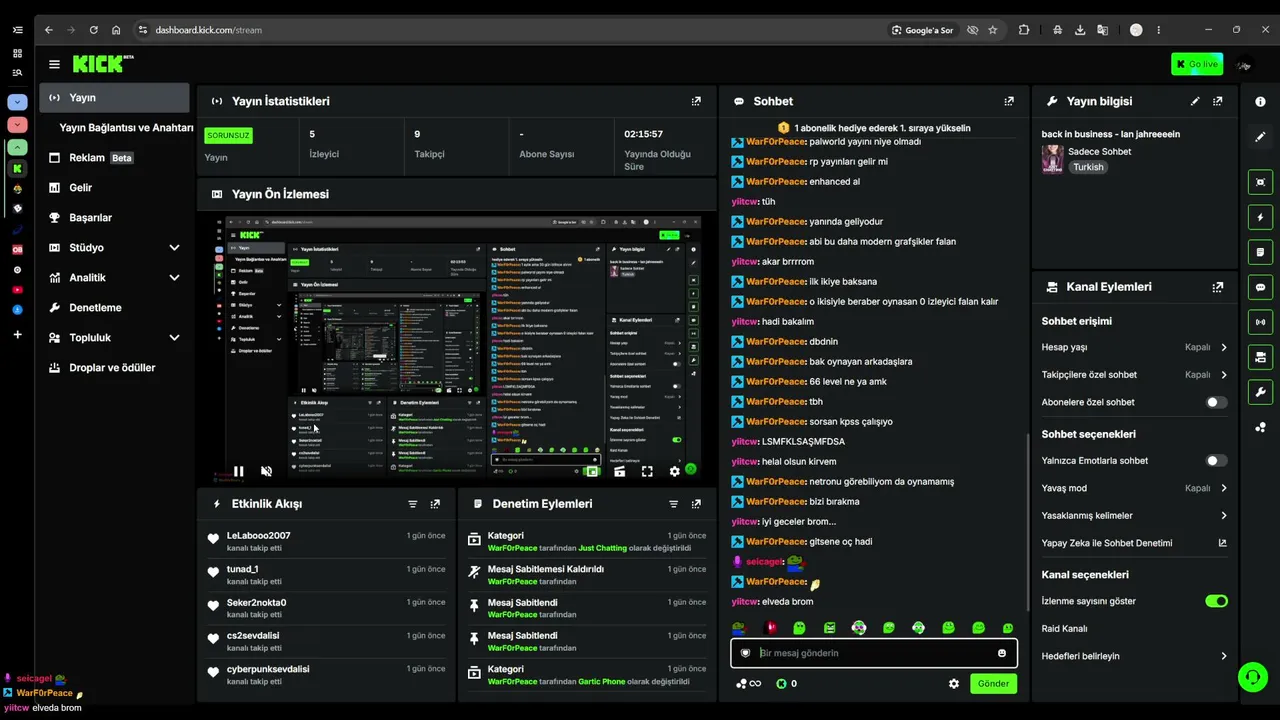The height and width of the screenshot is (720, 1280).
Task: Open chat settings gear beside Gönder
Action: (x=954, y=684)
